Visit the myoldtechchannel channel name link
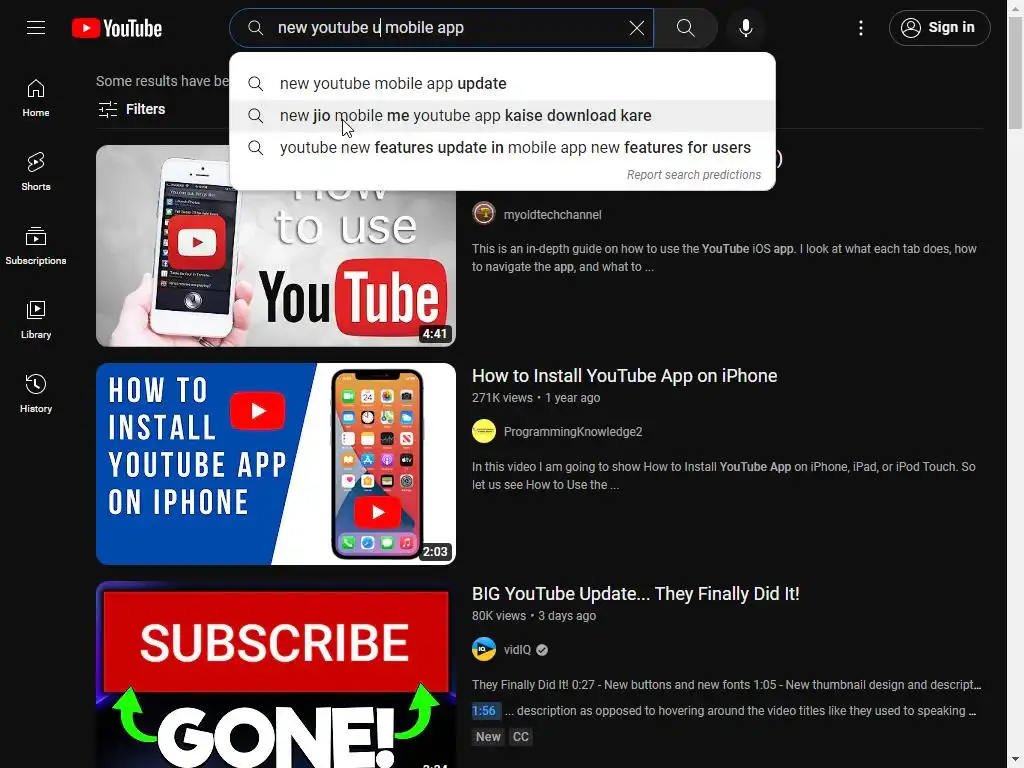This screenshot has width=1024, height=768. point(552,215)
